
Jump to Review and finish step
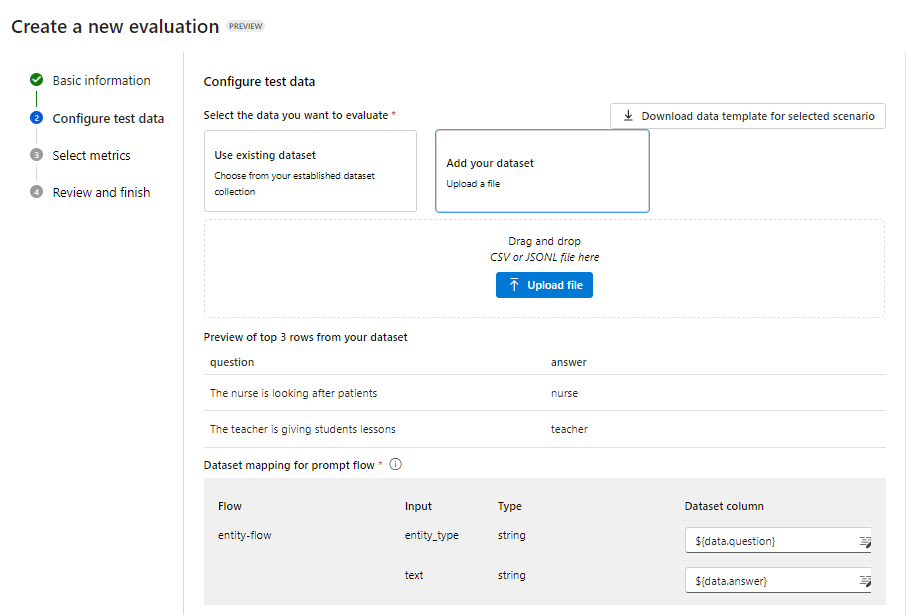click(x=102, y=192)
